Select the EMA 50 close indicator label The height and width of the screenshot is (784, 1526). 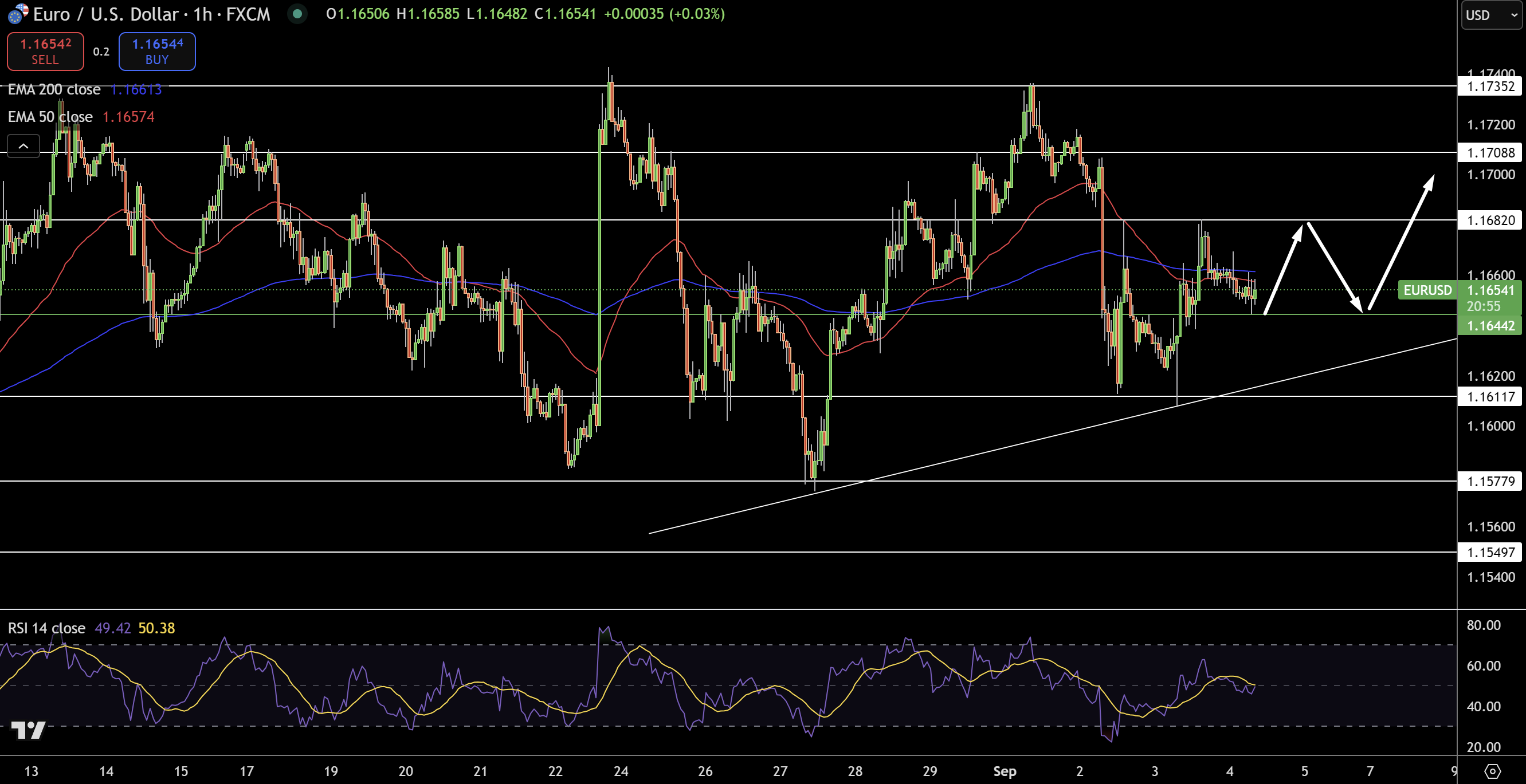50,117
